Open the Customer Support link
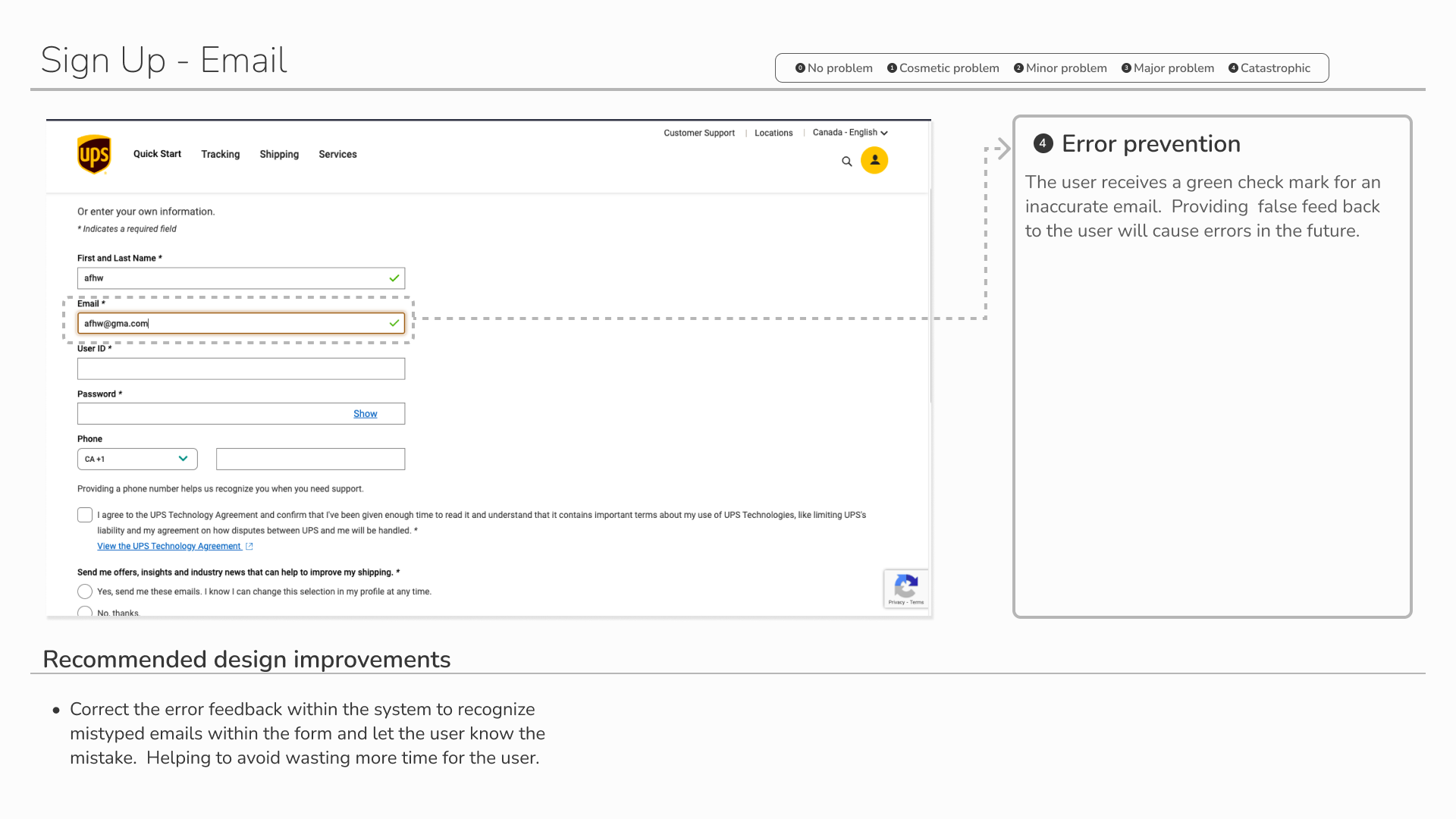 698,133
